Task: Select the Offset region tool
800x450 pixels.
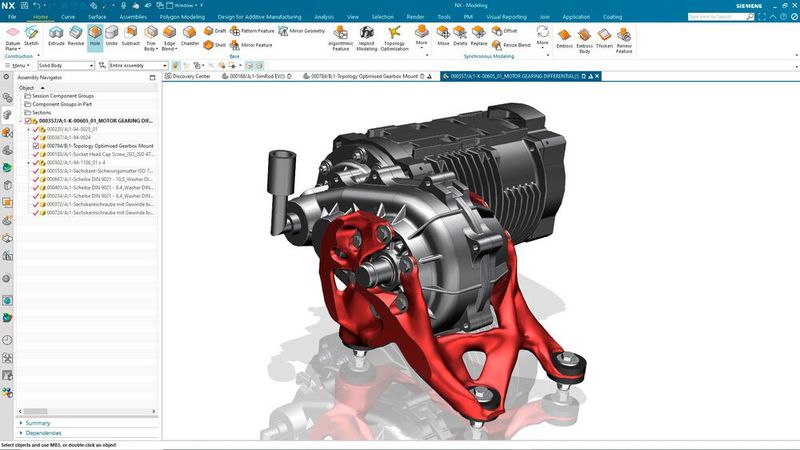Action: click(505, 31)
